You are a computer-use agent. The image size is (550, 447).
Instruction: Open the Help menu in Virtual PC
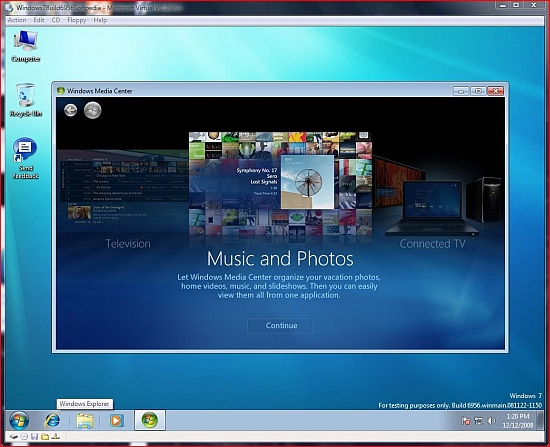(x=100, y=20)
